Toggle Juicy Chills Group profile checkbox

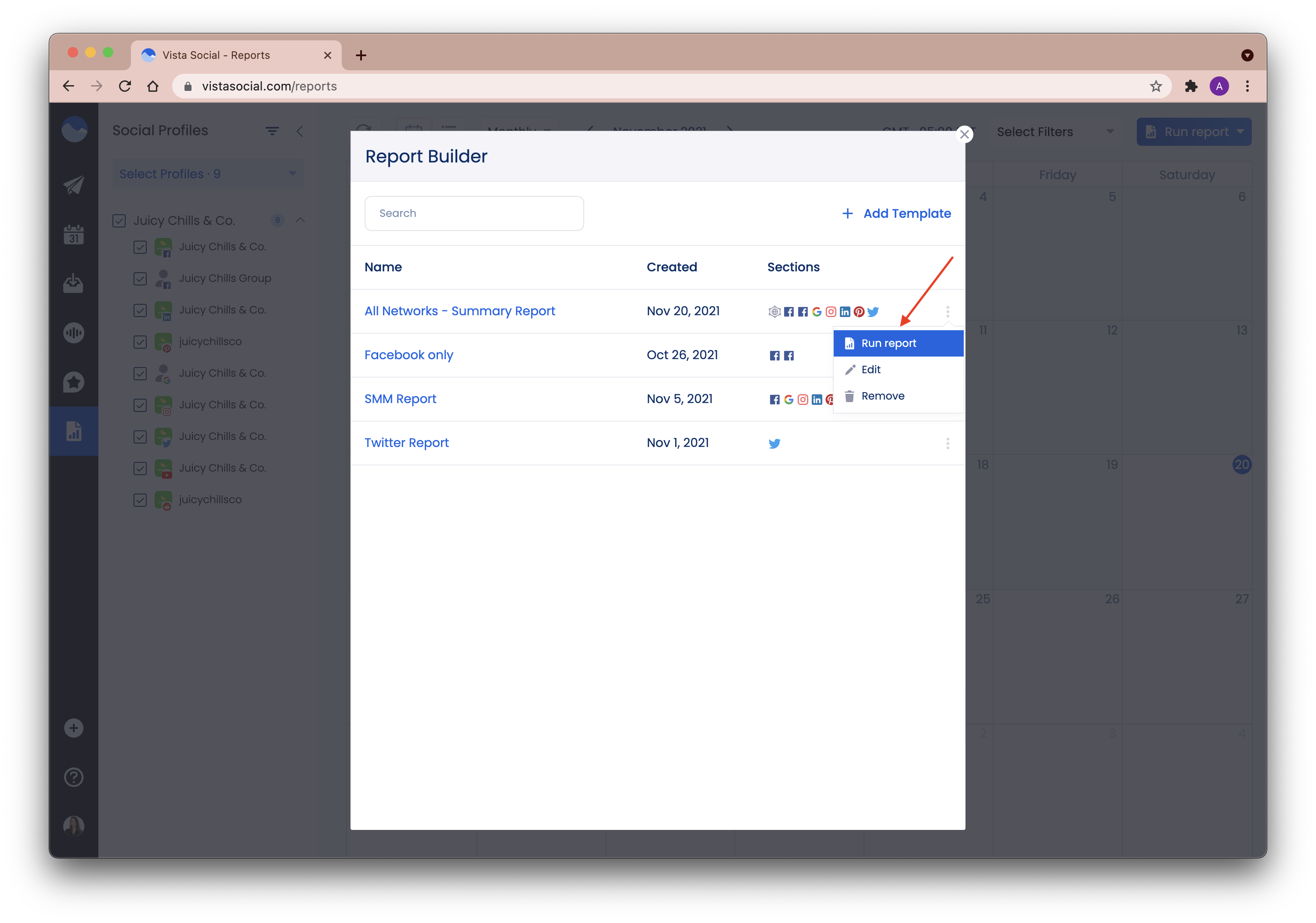(x=140, y=278)
